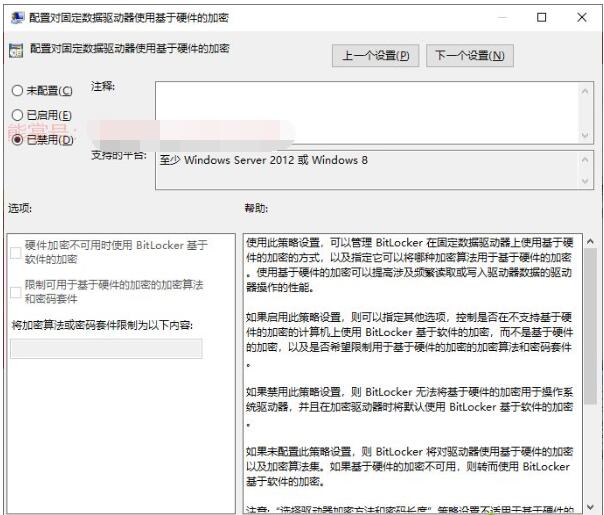Click the encryption algorithm restriction input field
This screenshot has height=515, width=604.
tap(106, 349)
